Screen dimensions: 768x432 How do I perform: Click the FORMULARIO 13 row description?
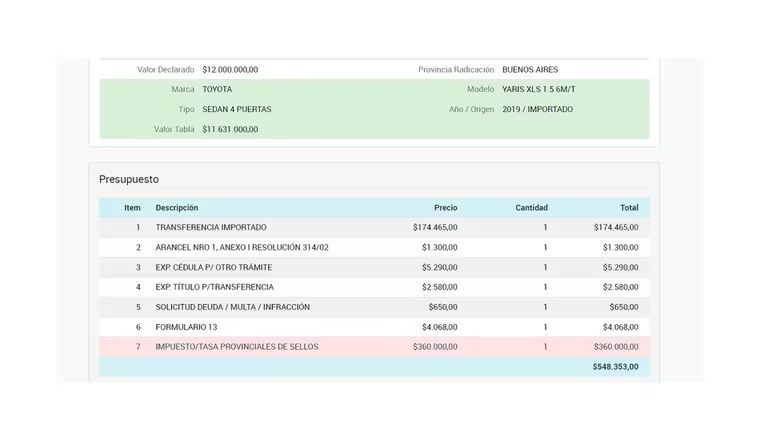(186, 327)
